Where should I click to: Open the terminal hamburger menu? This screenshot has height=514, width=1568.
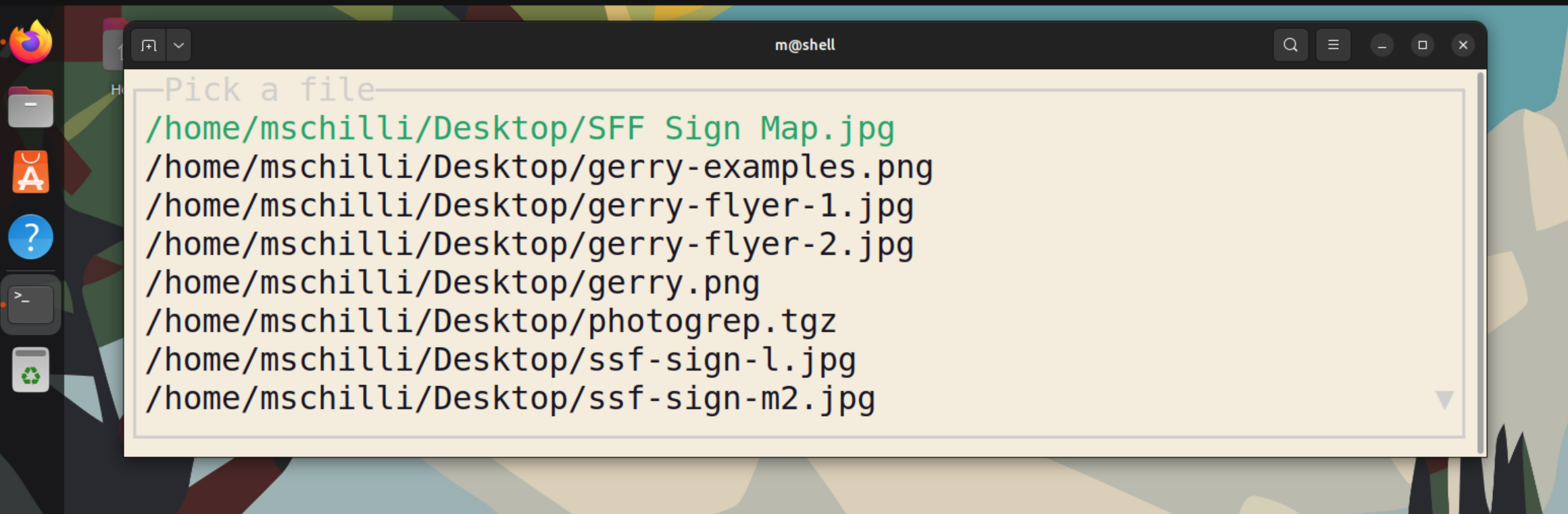click(1333, 45)
